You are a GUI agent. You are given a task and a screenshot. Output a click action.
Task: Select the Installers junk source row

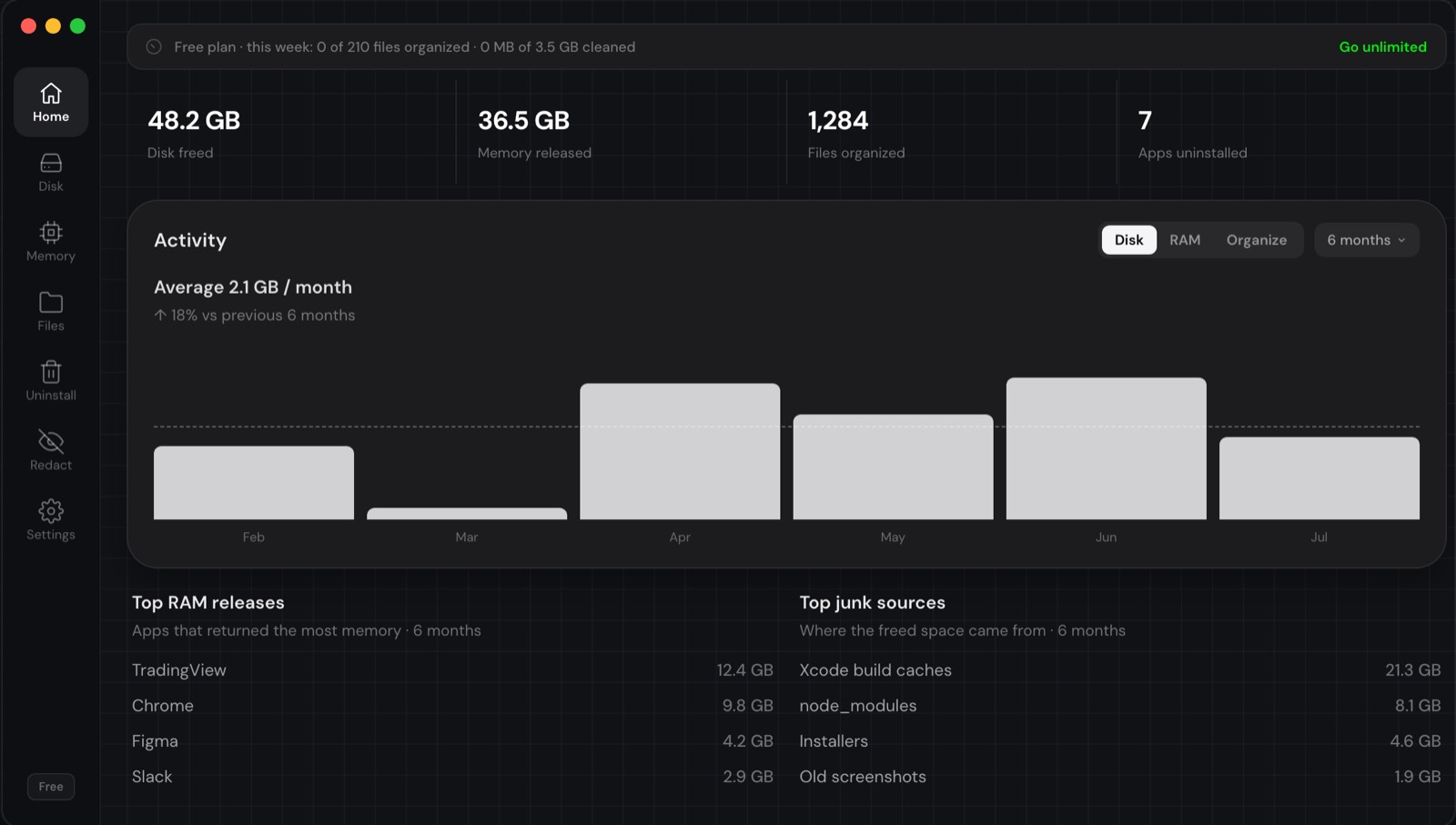(x=1120, y=741)
